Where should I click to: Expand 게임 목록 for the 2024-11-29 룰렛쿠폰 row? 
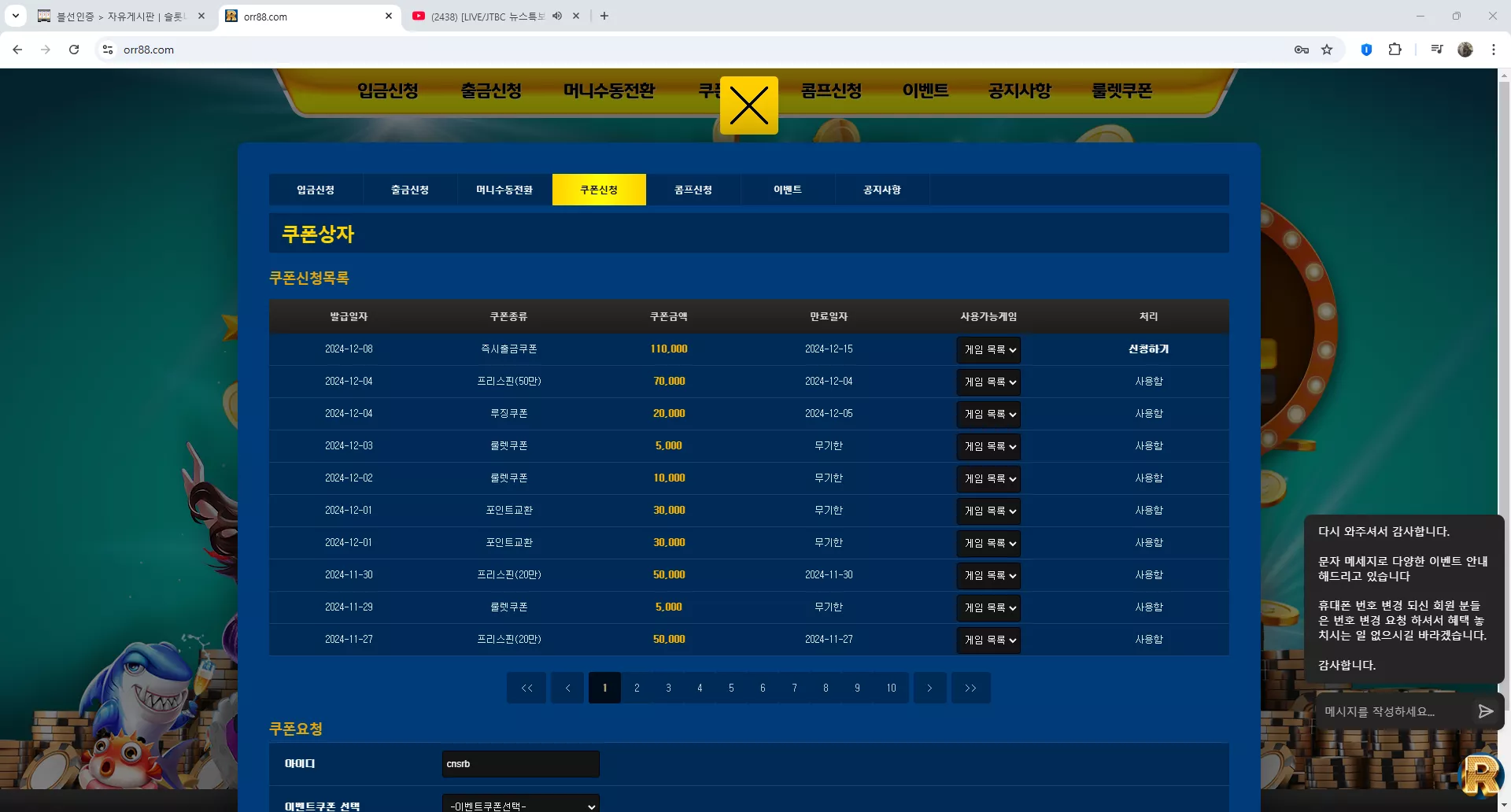pyautogui.click(x=989, y=607)
